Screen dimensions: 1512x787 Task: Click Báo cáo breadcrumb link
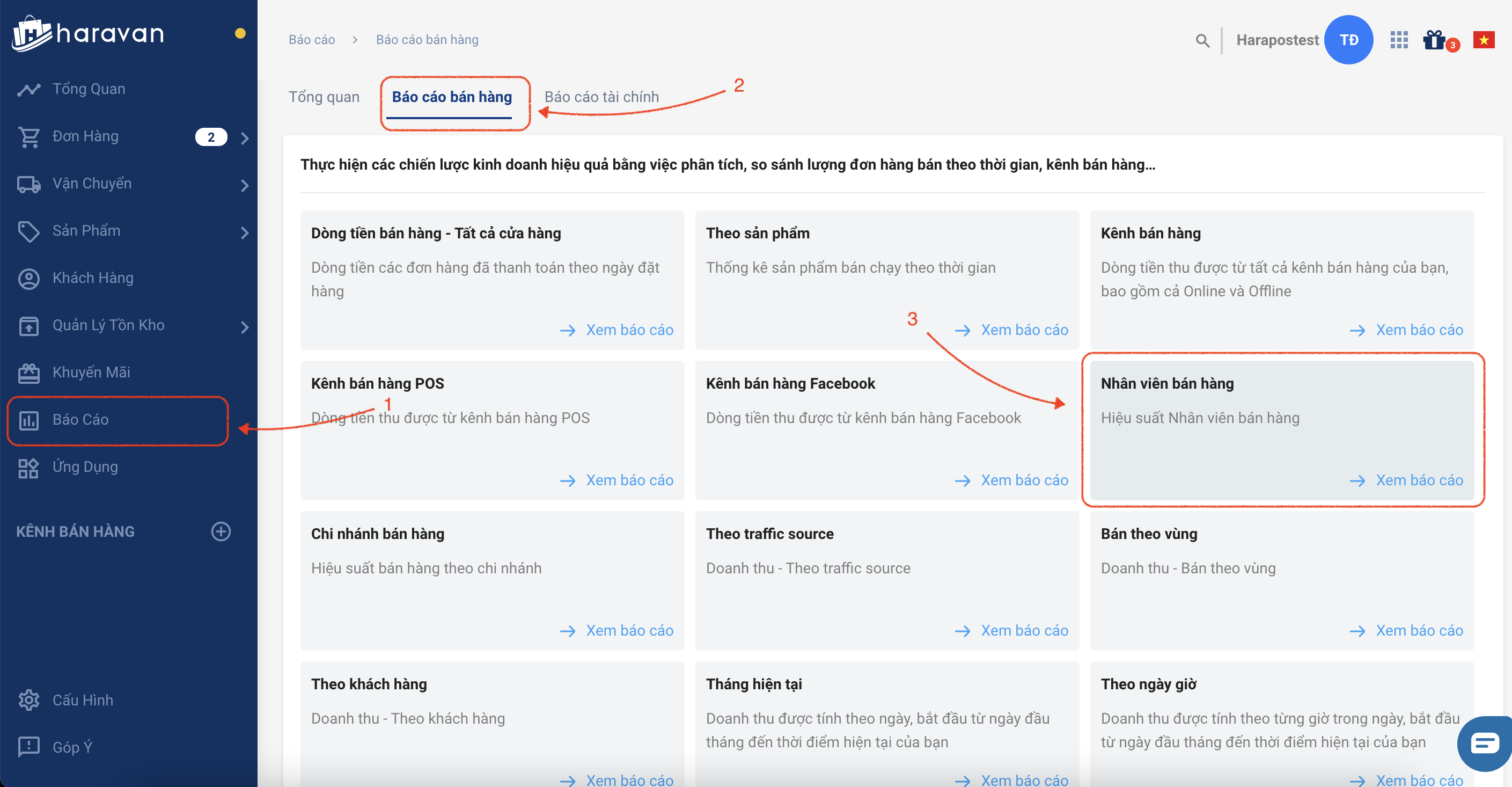point(312,40)
